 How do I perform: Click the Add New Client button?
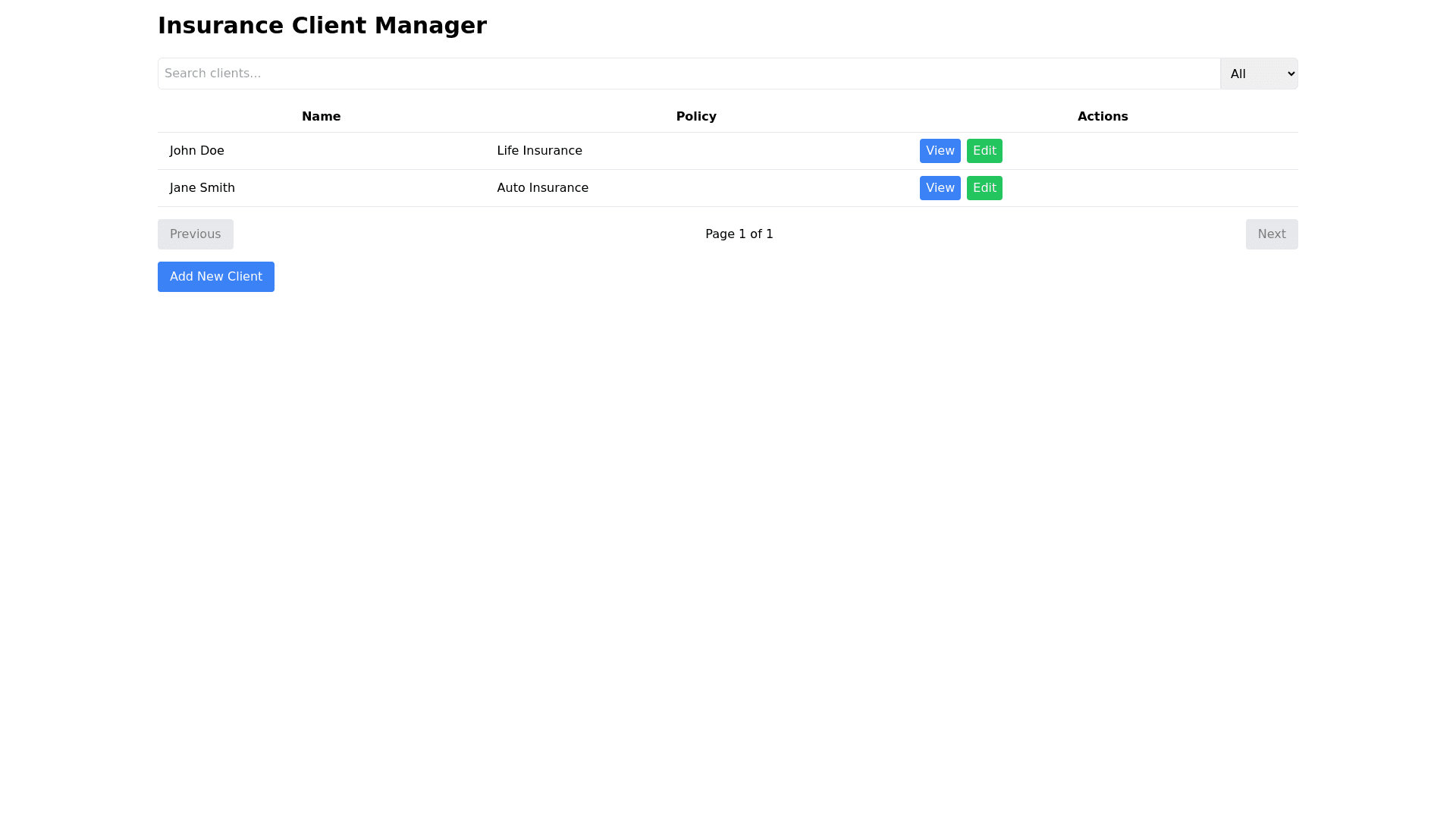[x=215, y=276]
